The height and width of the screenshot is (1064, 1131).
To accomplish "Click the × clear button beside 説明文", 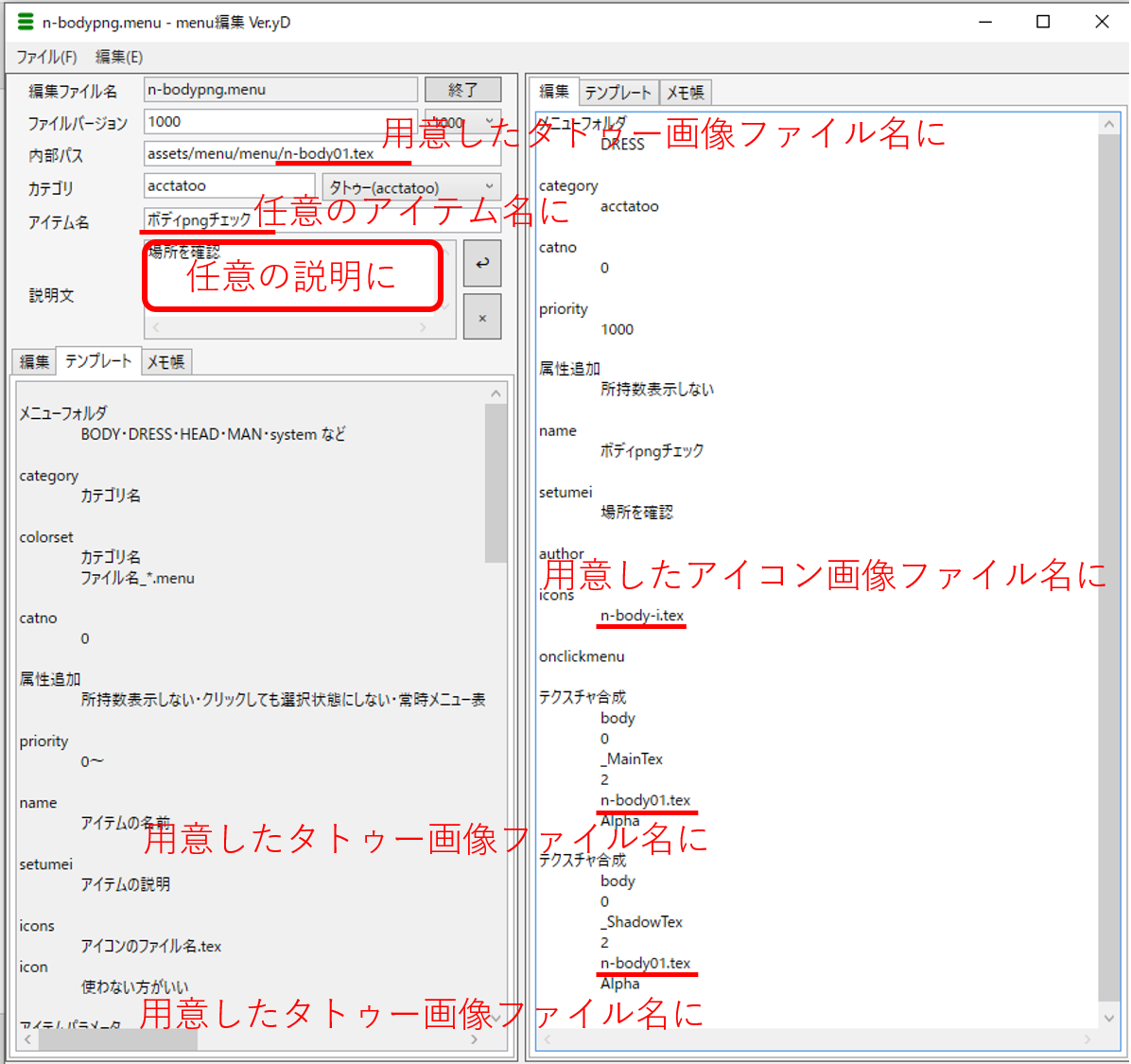I will pos(482,316).
